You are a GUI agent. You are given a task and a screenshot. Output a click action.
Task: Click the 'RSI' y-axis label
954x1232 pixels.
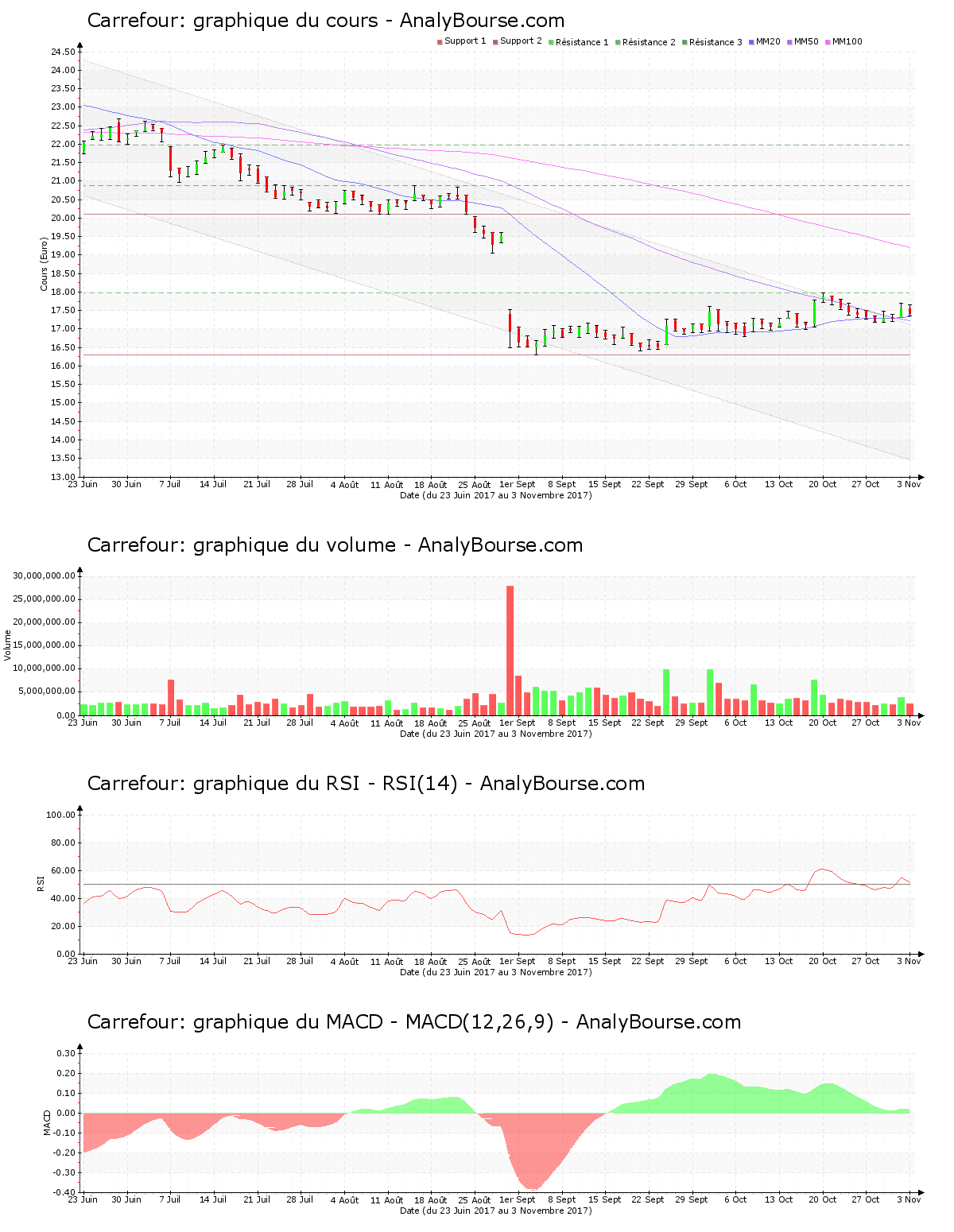click(41, 883)
